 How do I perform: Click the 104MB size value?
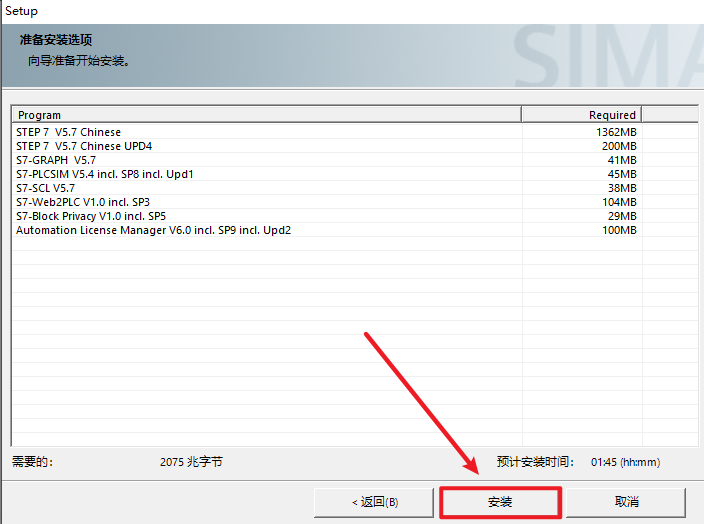click(619, 202)
